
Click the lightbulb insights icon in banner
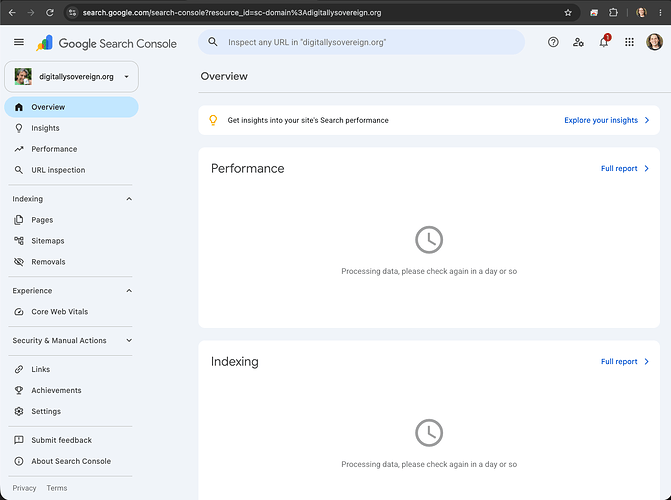click(213, 120)
